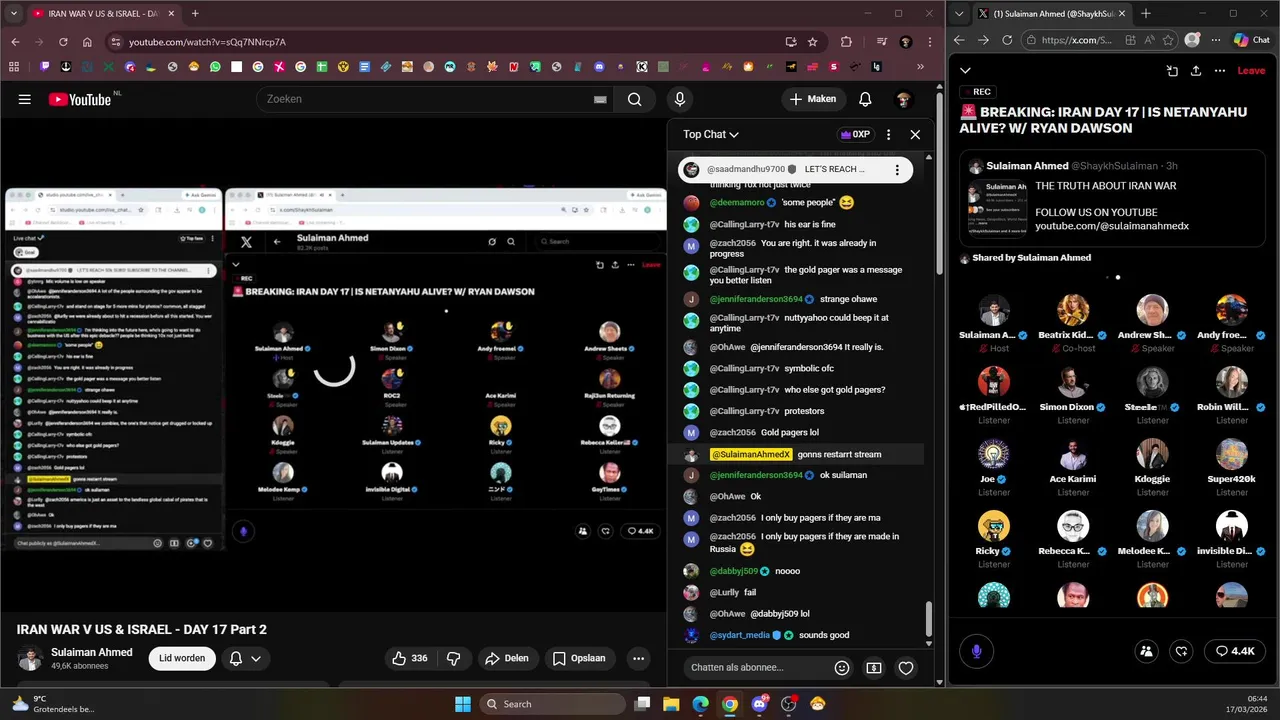Open more actions under the YouTube video

(x=638, y=658)
